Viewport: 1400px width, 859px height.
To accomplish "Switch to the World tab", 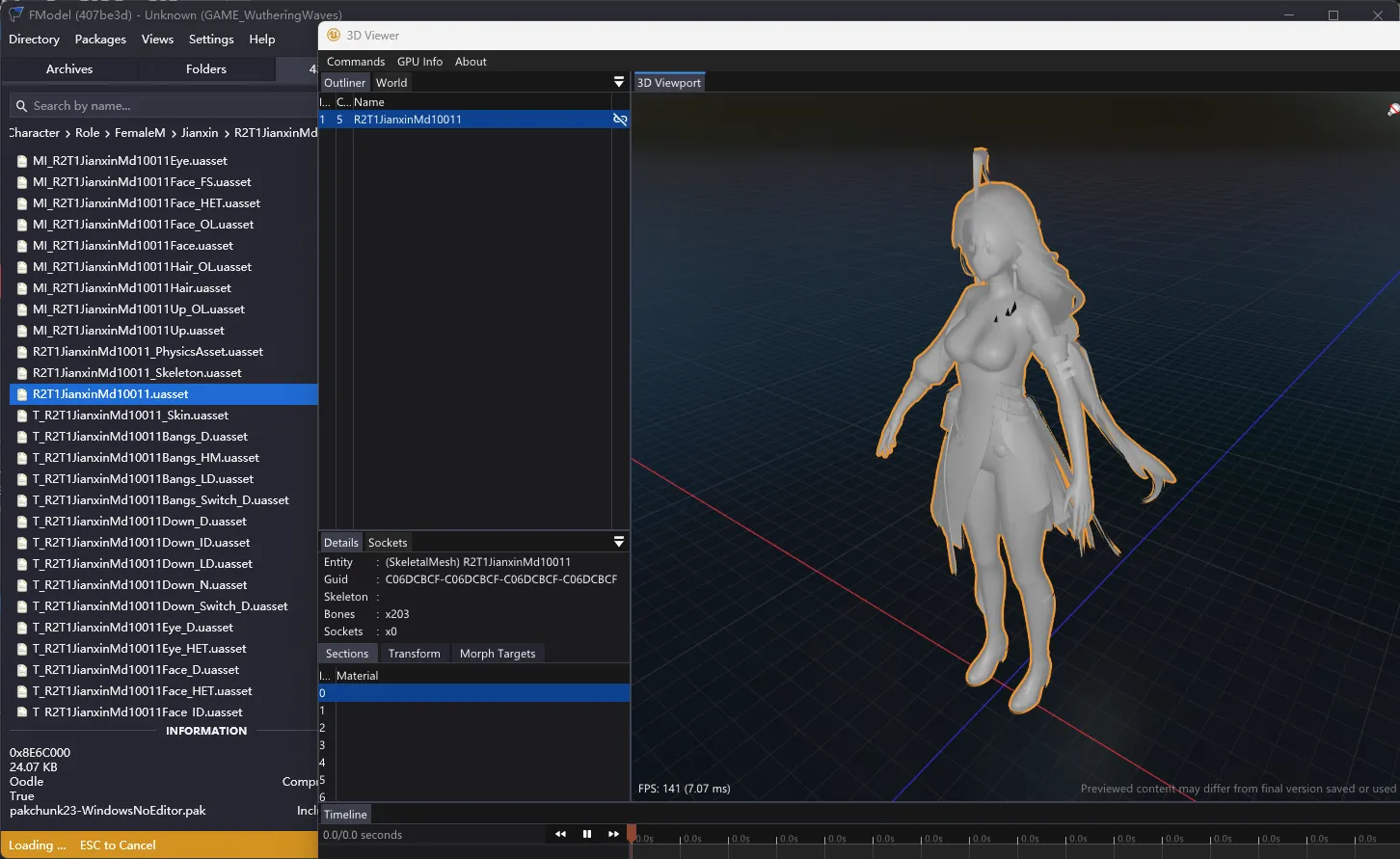I will click(x=391, y=83).
